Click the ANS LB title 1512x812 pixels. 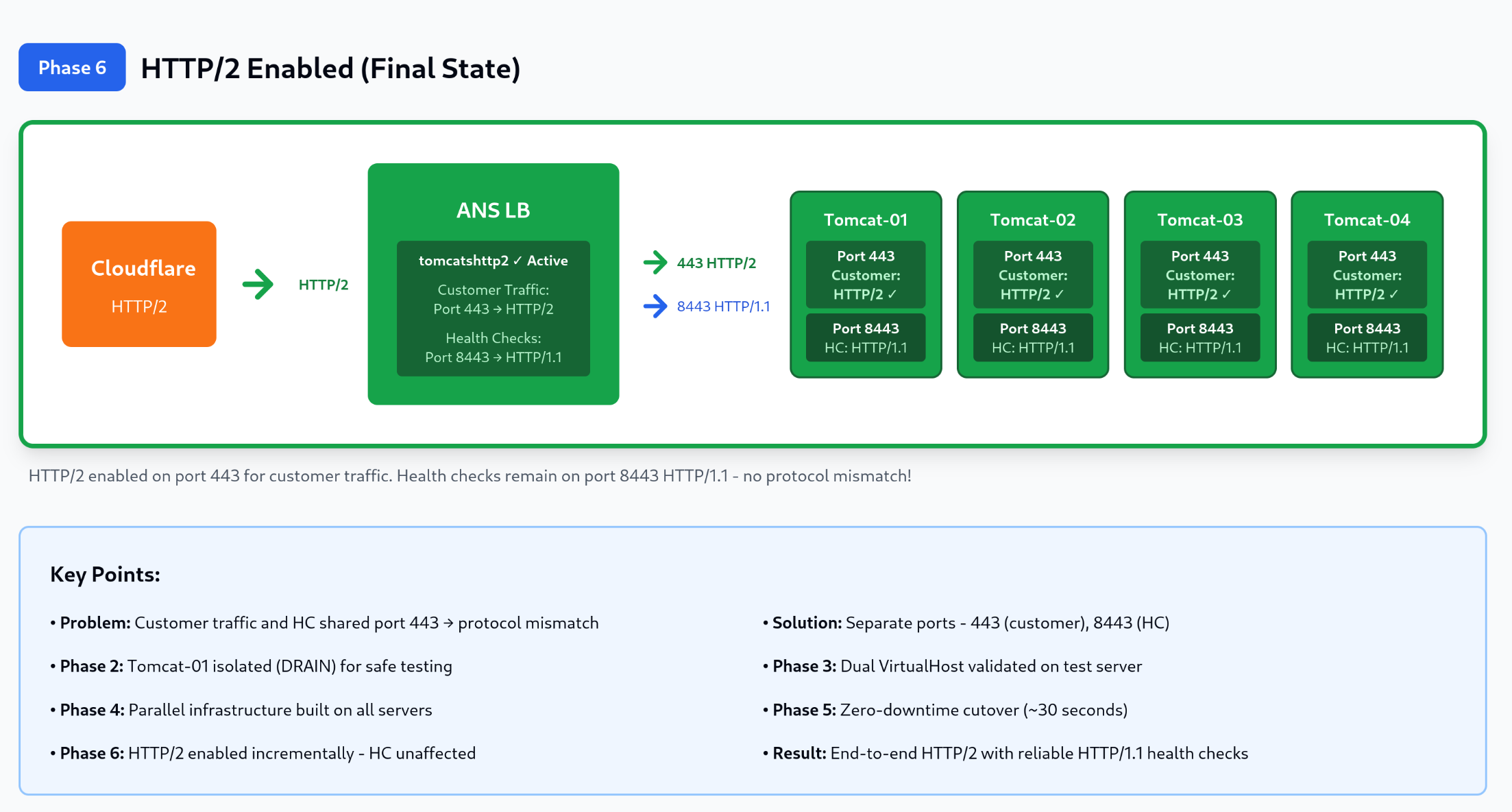(x=493, y=210)
